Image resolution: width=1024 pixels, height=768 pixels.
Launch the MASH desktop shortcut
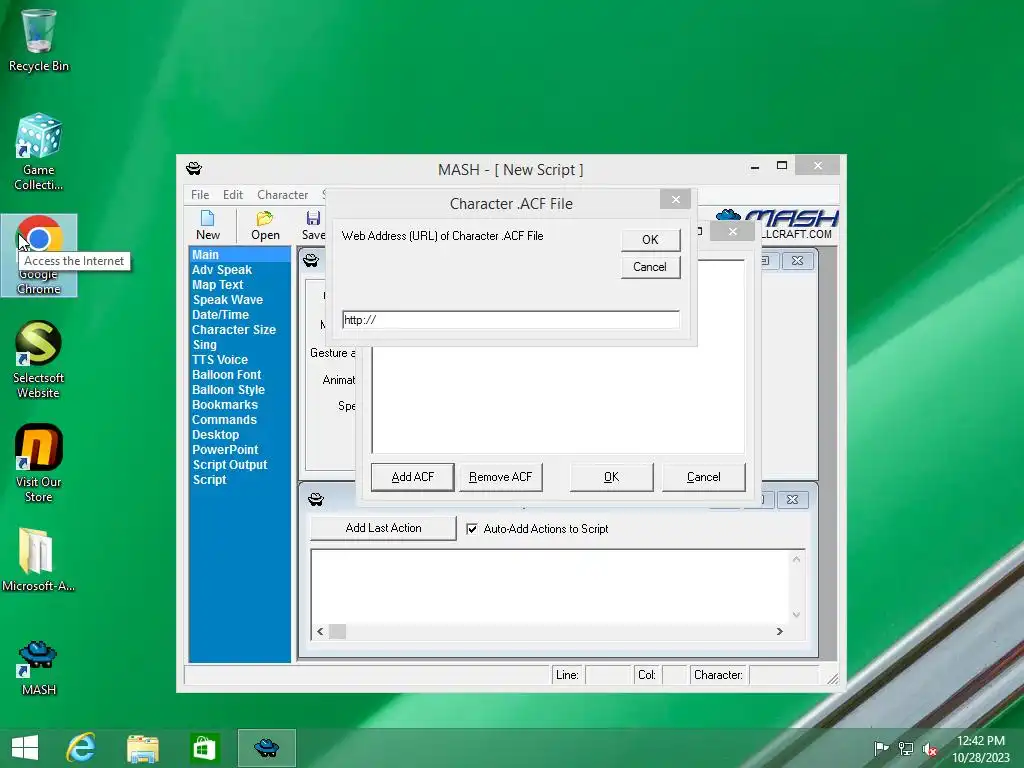click(39, 667)
